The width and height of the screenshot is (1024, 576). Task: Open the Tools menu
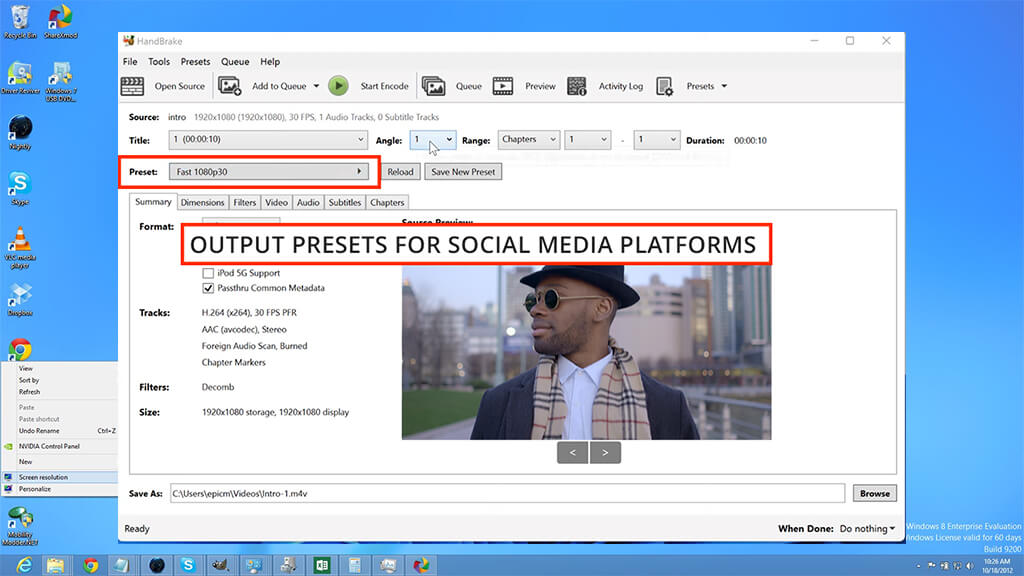[159, 62]
